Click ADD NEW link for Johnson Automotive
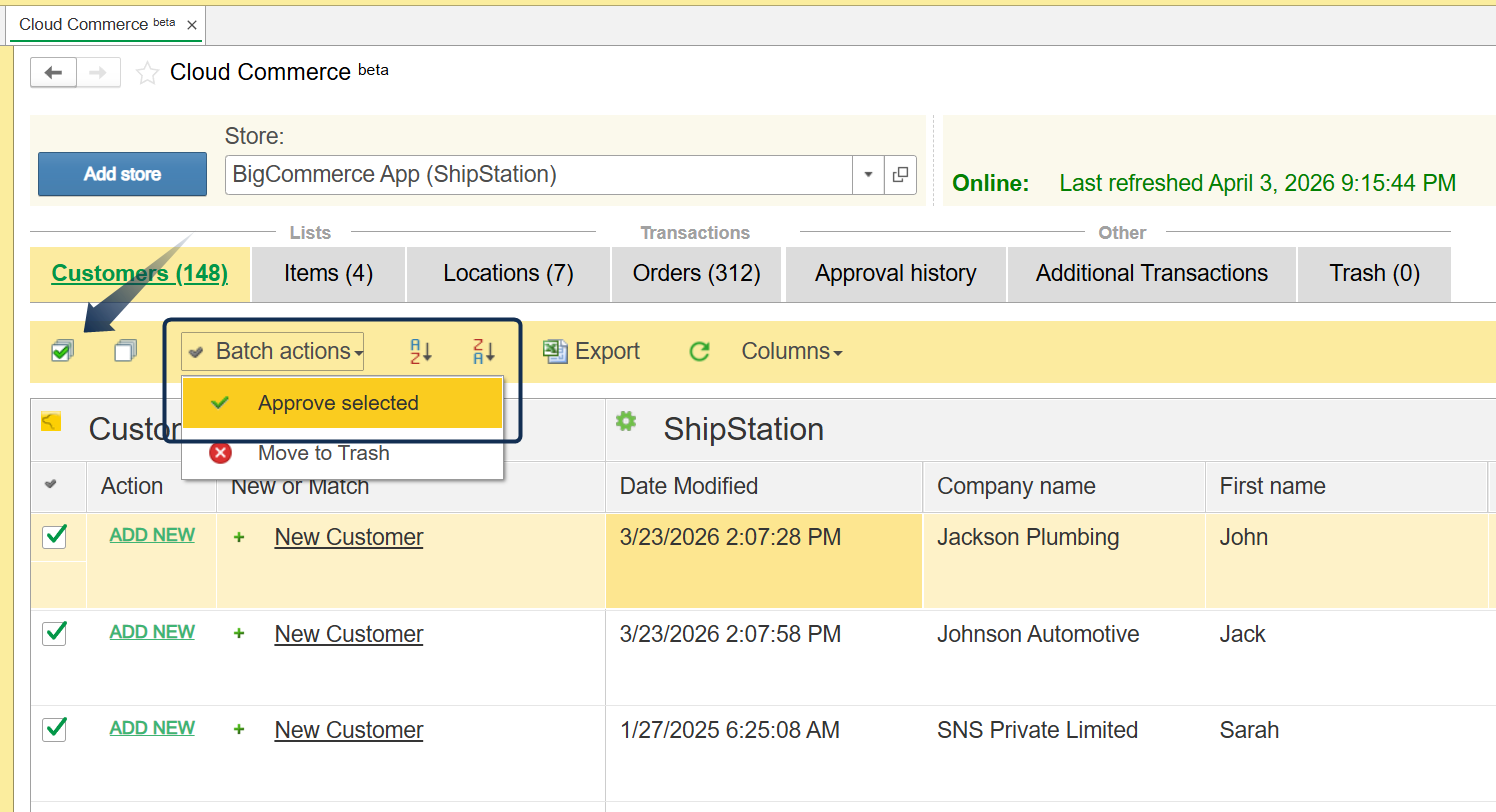 [152, 632]
